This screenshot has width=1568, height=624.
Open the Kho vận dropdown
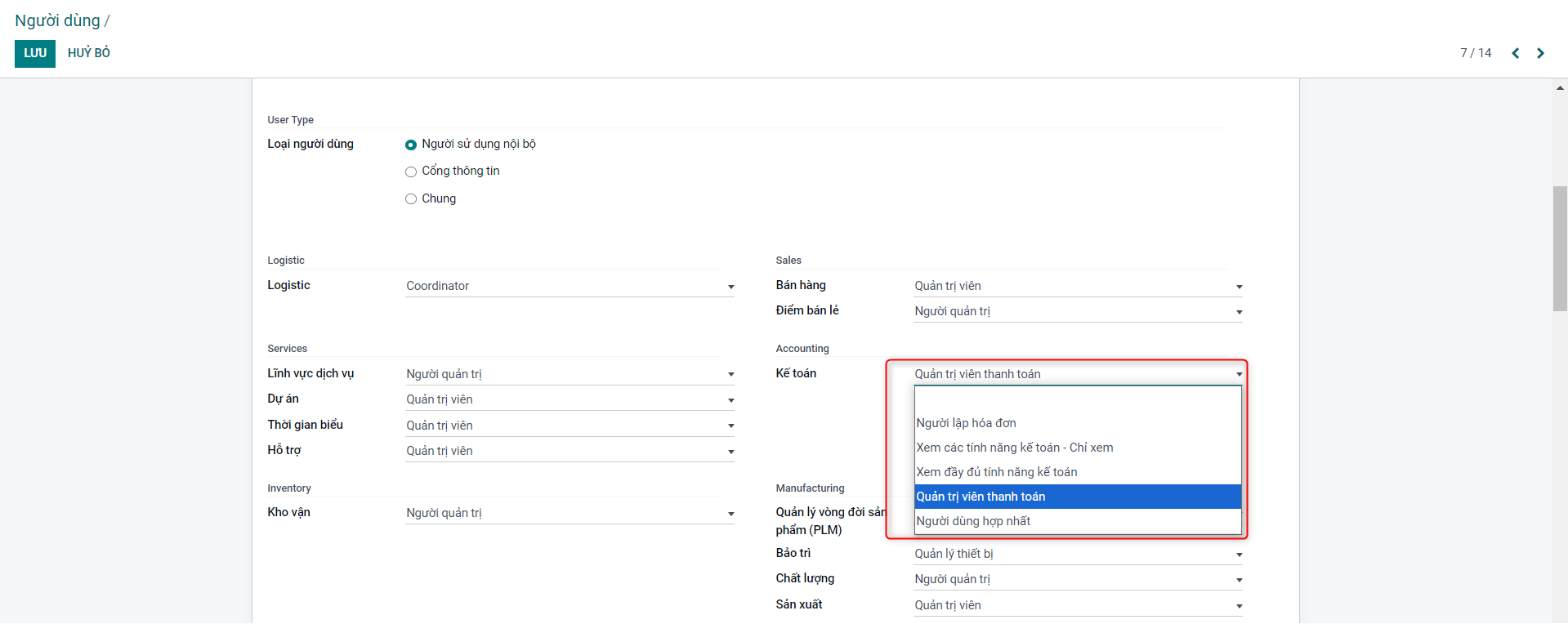click(569, 513)
